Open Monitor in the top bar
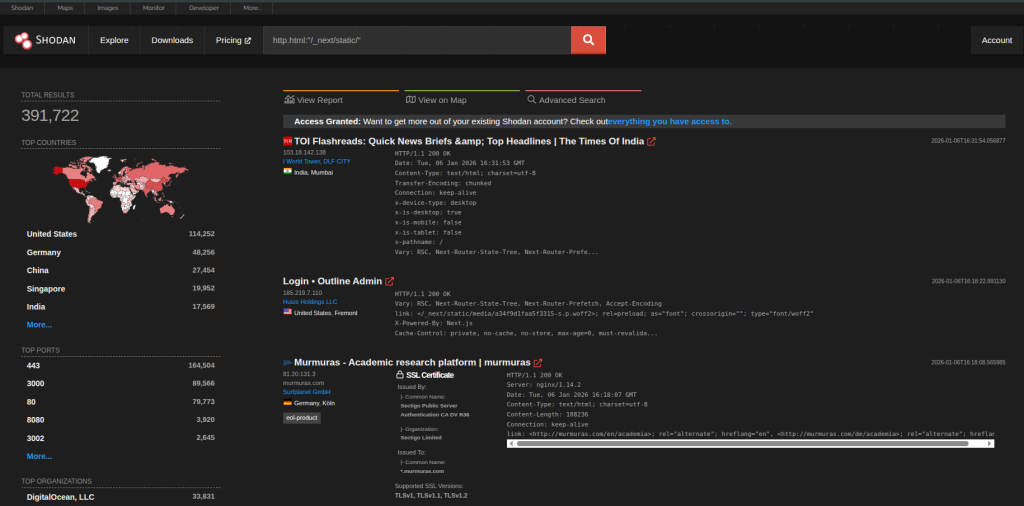1024x506 pixels. pyautogui.click(x=153, y=8)
